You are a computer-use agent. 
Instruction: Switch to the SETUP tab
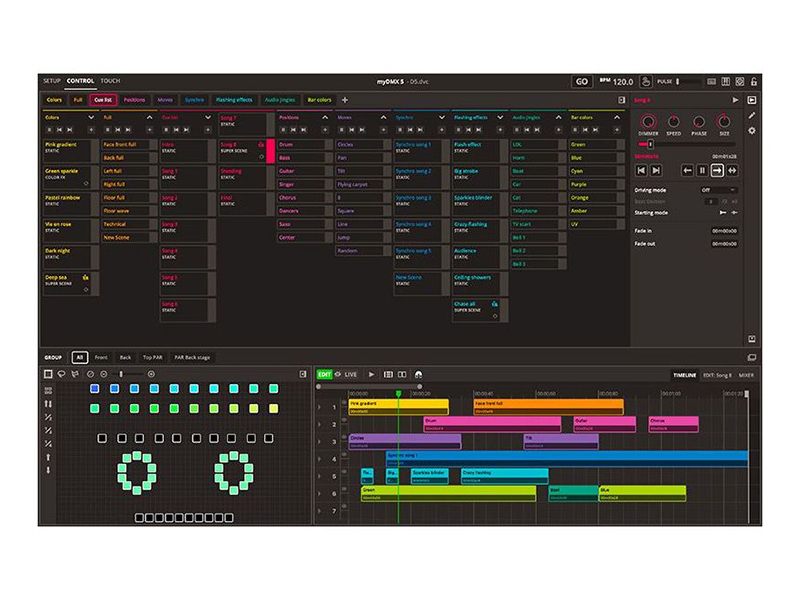click(x=52, y=80)
